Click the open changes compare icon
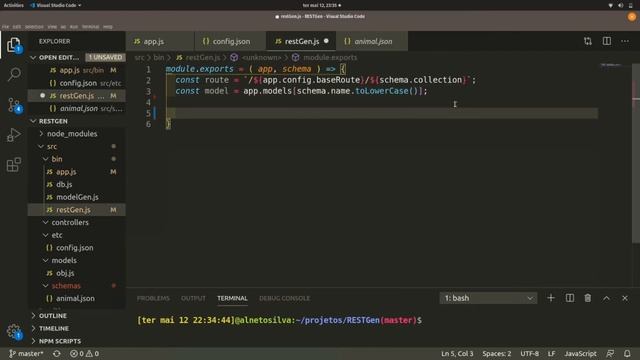The image size is (640, 360). coord(588,41)
